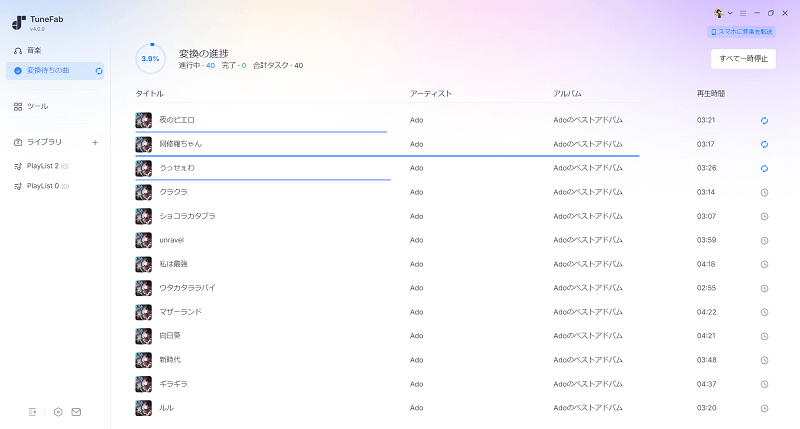Viewport: 800px width, 429px height.
Task: Click duration 03:59 of unravel
Action: pos(706,240)
